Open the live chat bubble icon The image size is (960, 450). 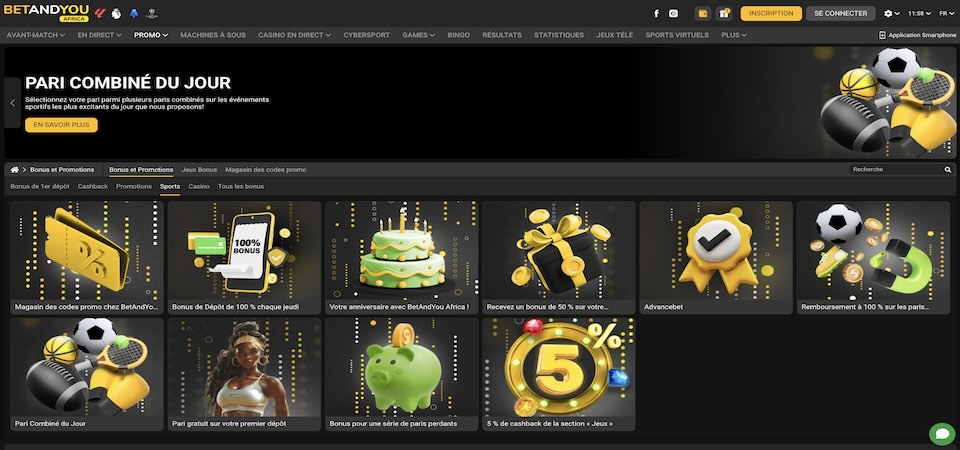point(942,434)
